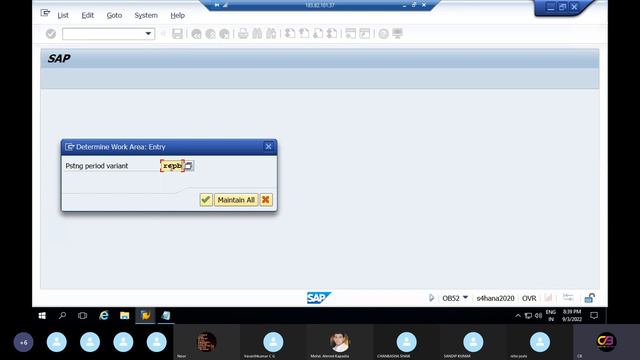
Task: Click the Windows Start button
Action: [x=42, y=316]
